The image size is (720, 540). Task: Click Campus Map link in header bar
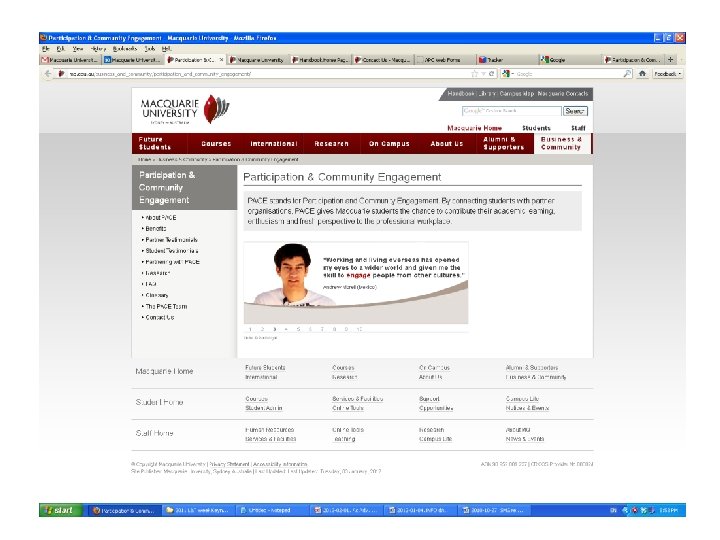coord(517,94)
